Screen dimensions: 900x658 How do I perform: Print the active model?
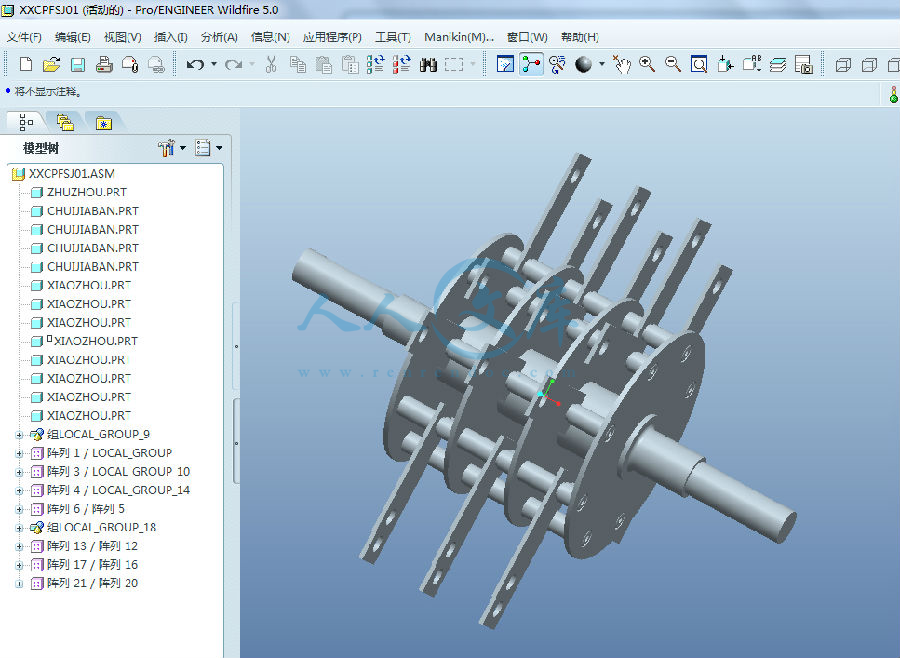click(x=104, y=64)
